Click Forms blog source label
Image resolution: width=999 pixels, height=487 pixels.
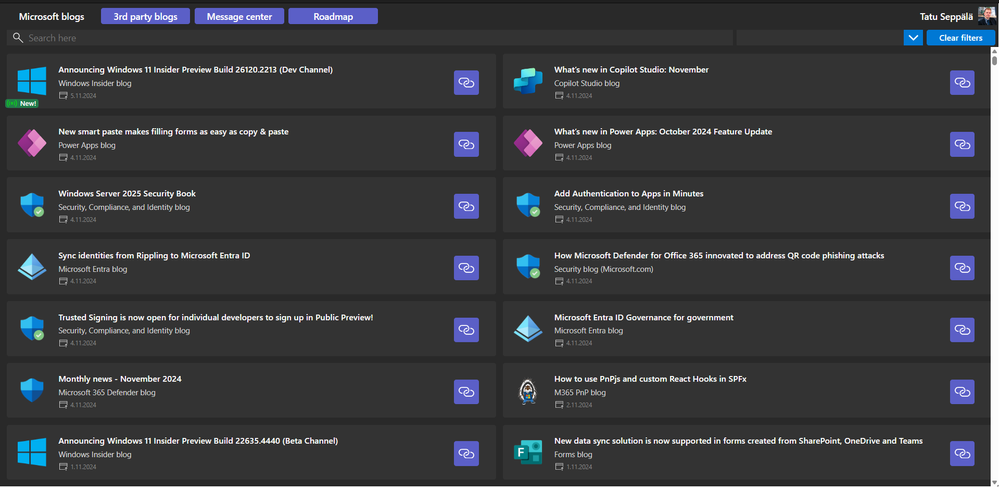pos(573,454)
